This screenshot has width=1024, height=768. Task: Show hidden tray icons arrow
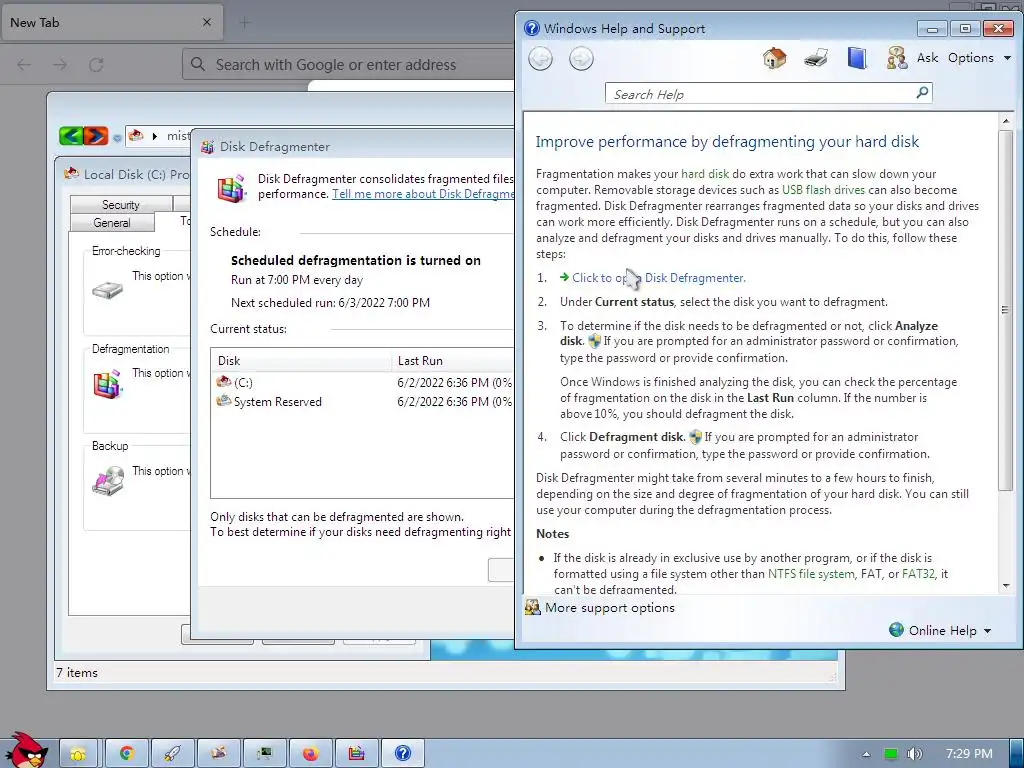(866, 754)
